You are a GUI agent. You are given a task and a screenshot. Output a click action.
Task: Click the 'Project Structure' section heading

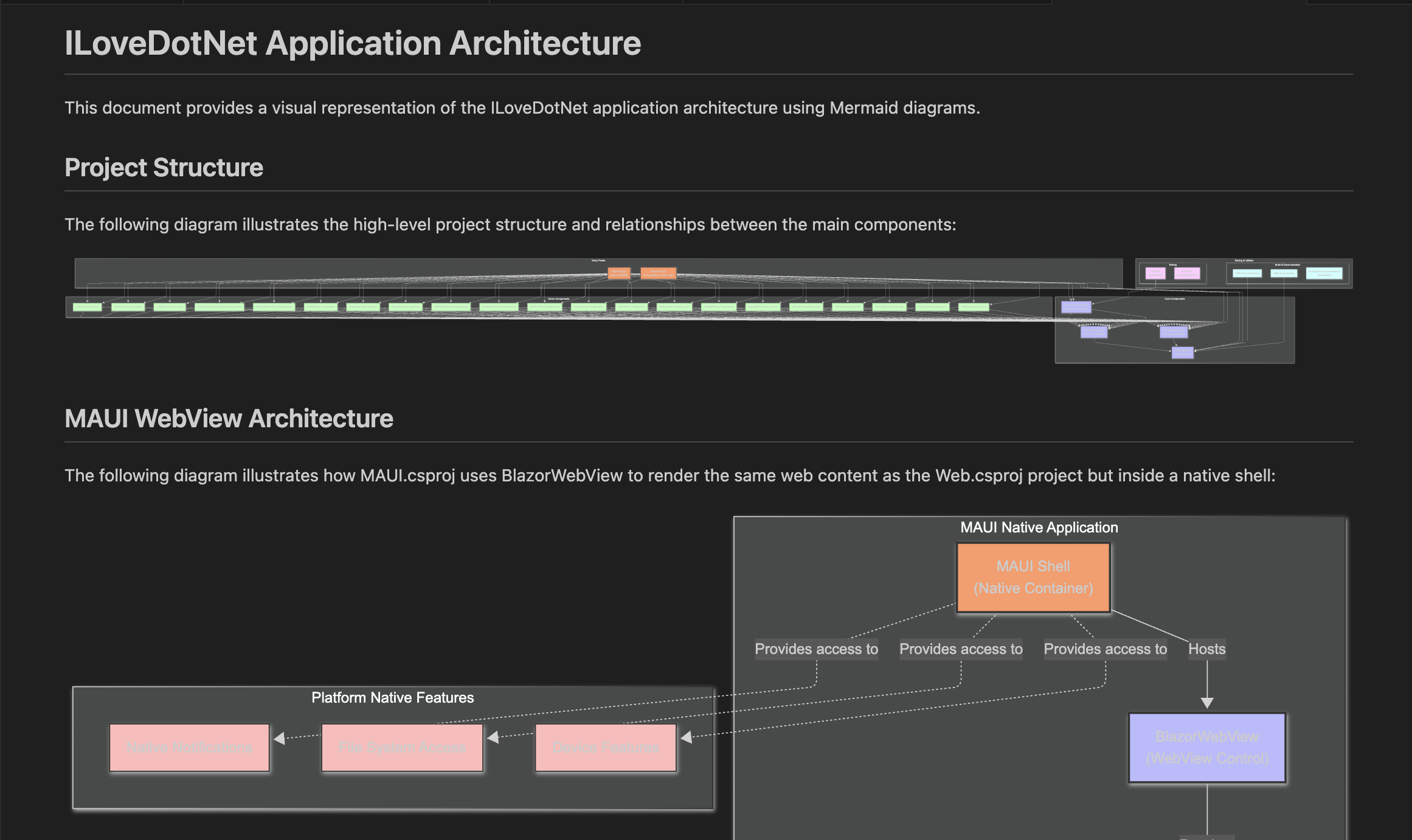coord(164,168)
